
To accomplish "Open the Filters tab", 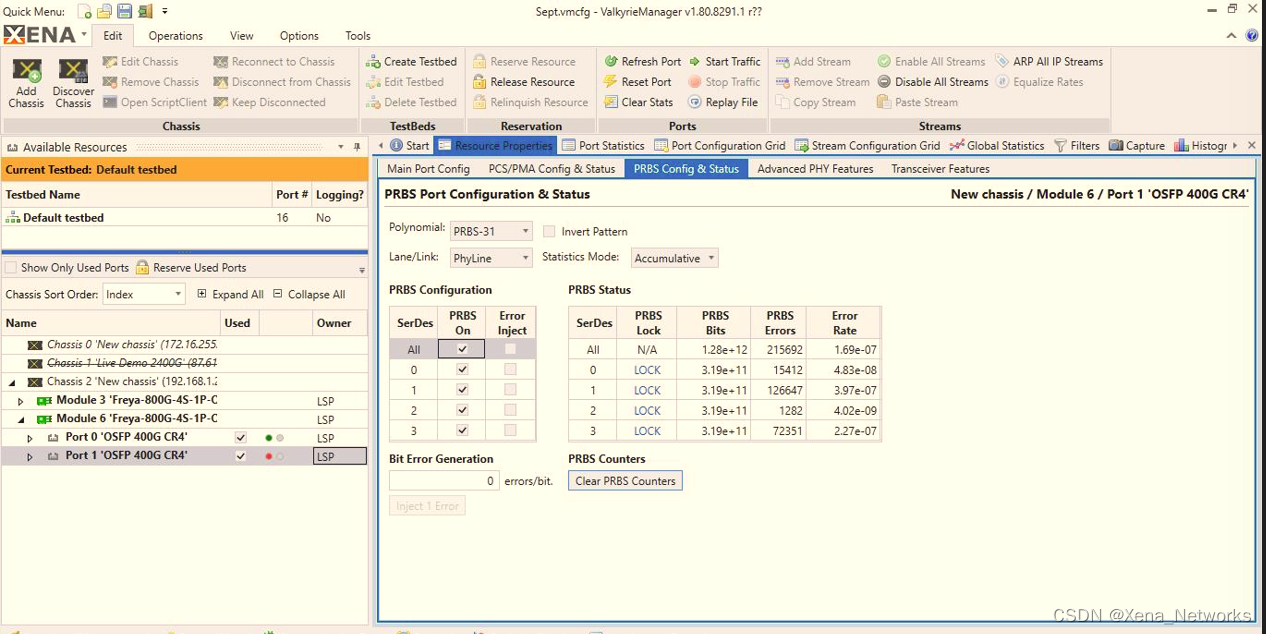I will [x=1077, y=145].
